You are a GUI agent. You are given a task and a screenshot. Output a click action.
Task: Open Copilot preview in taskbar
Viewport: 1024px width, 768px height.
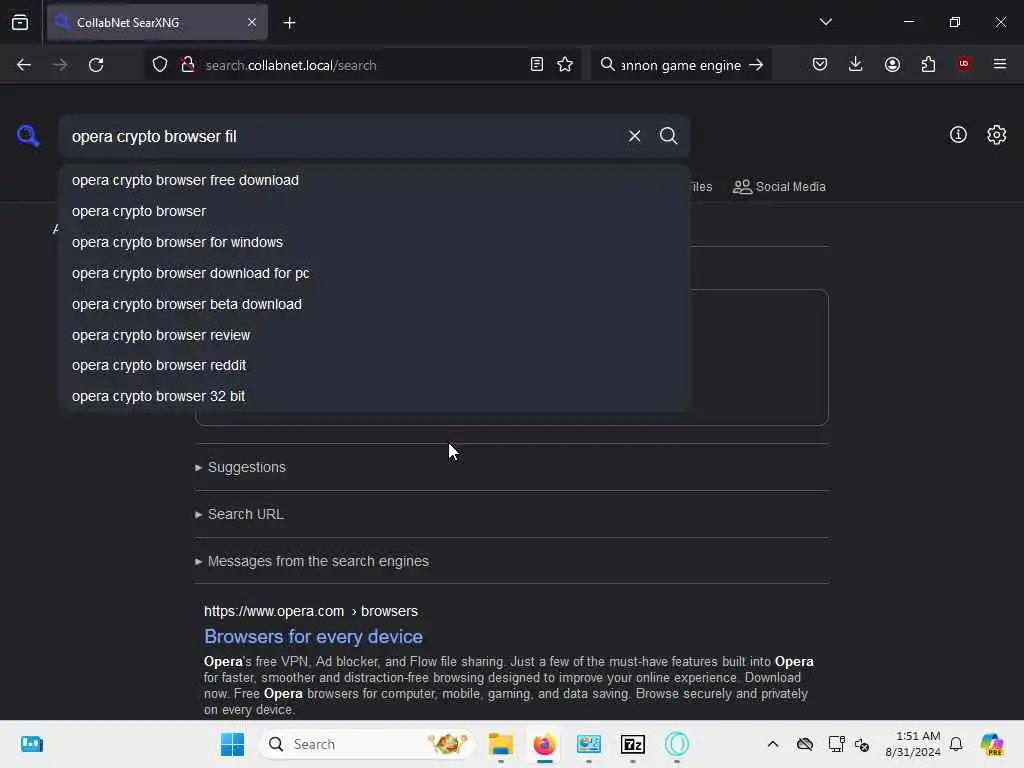click(x=991, y=744)
